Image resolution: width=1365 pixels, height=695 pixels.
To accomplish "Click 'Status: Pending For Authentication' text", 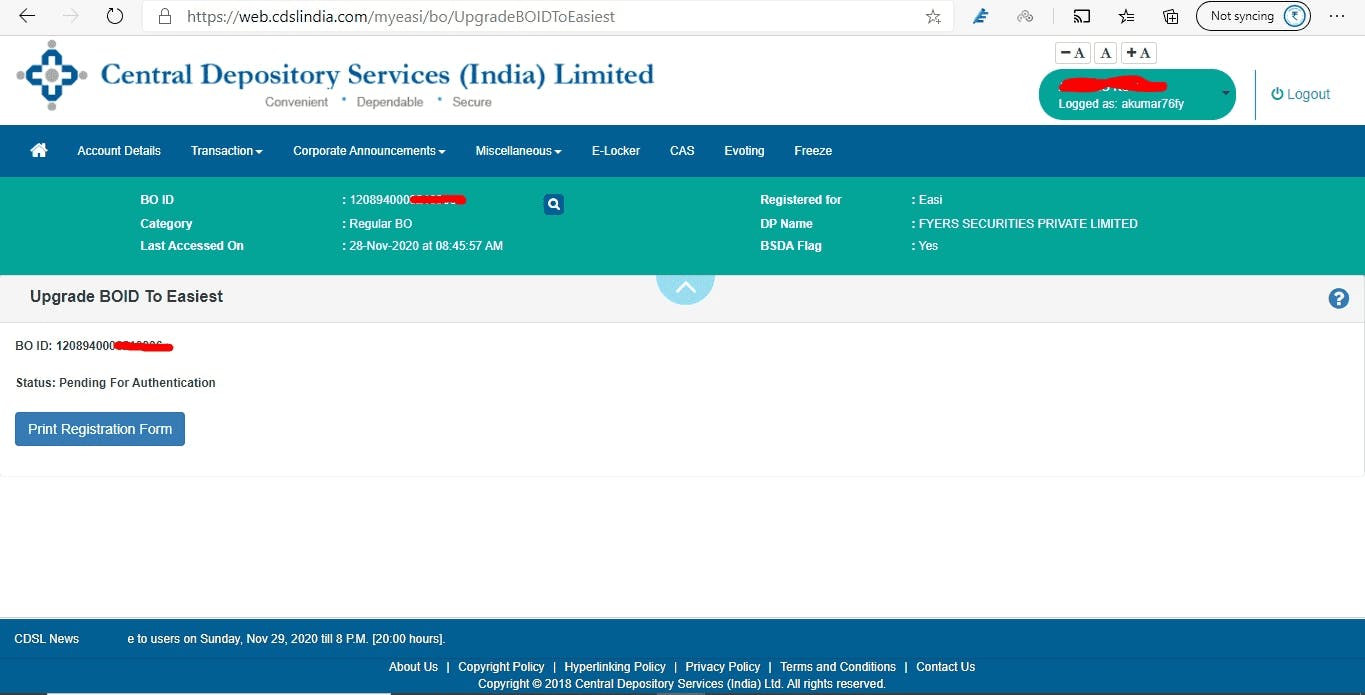I will coord(116,383).
